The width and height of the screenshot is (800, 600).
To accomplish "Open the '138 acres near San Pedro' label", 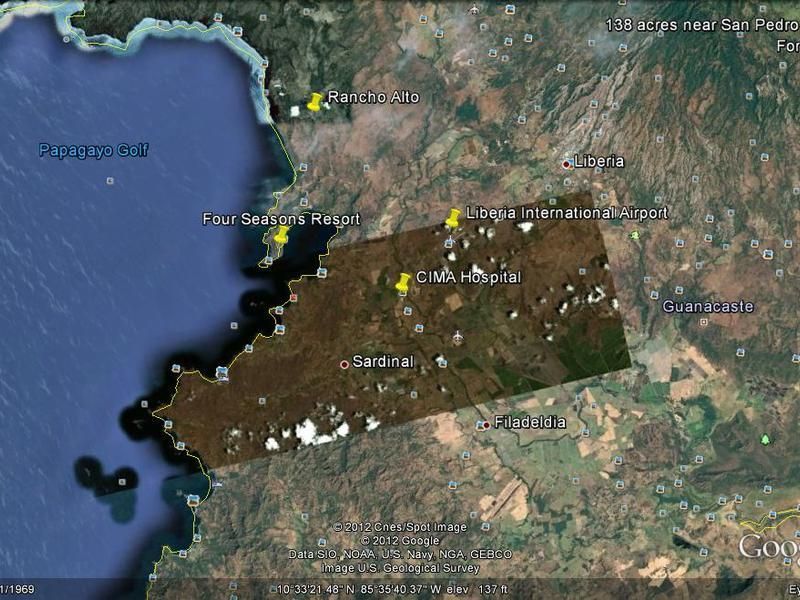I will tap(700, 24).
